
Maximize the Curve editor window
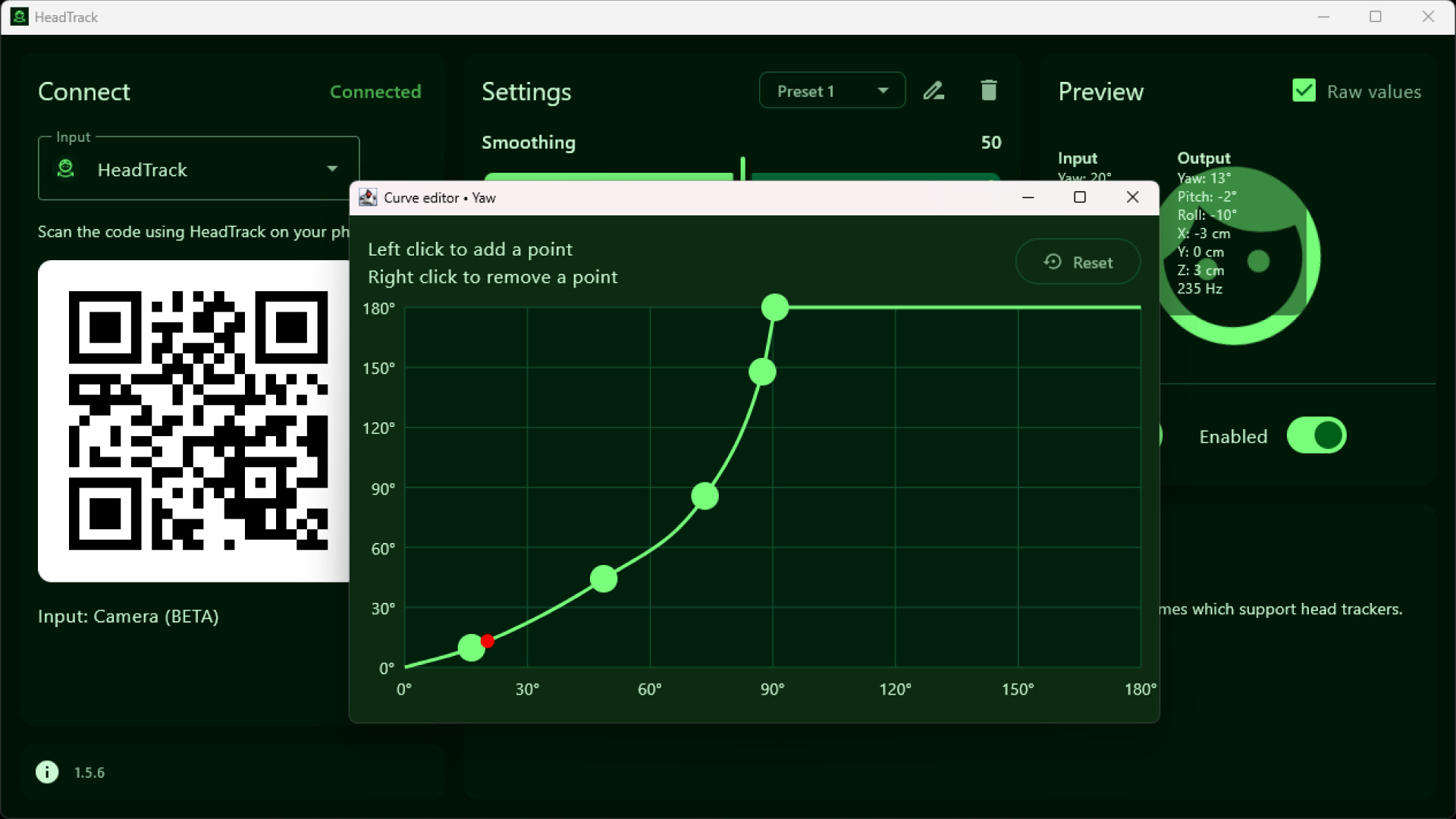pos(1080,197)
